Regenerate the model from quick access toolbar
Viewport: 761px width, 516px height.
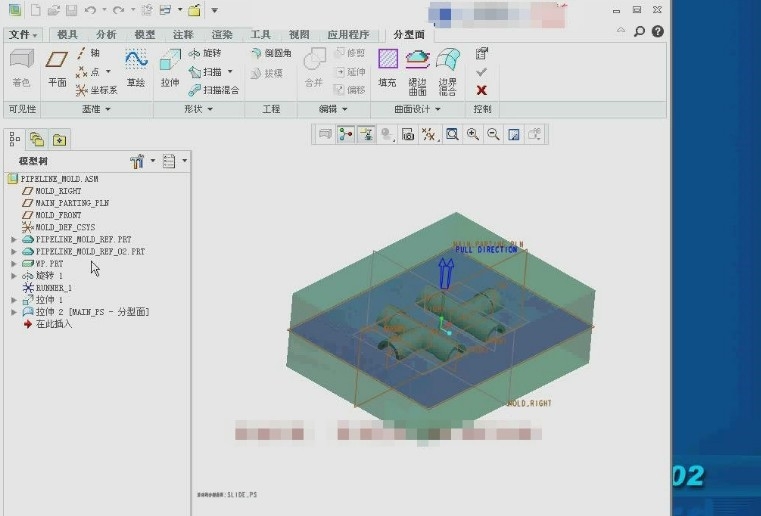[147, 10]
